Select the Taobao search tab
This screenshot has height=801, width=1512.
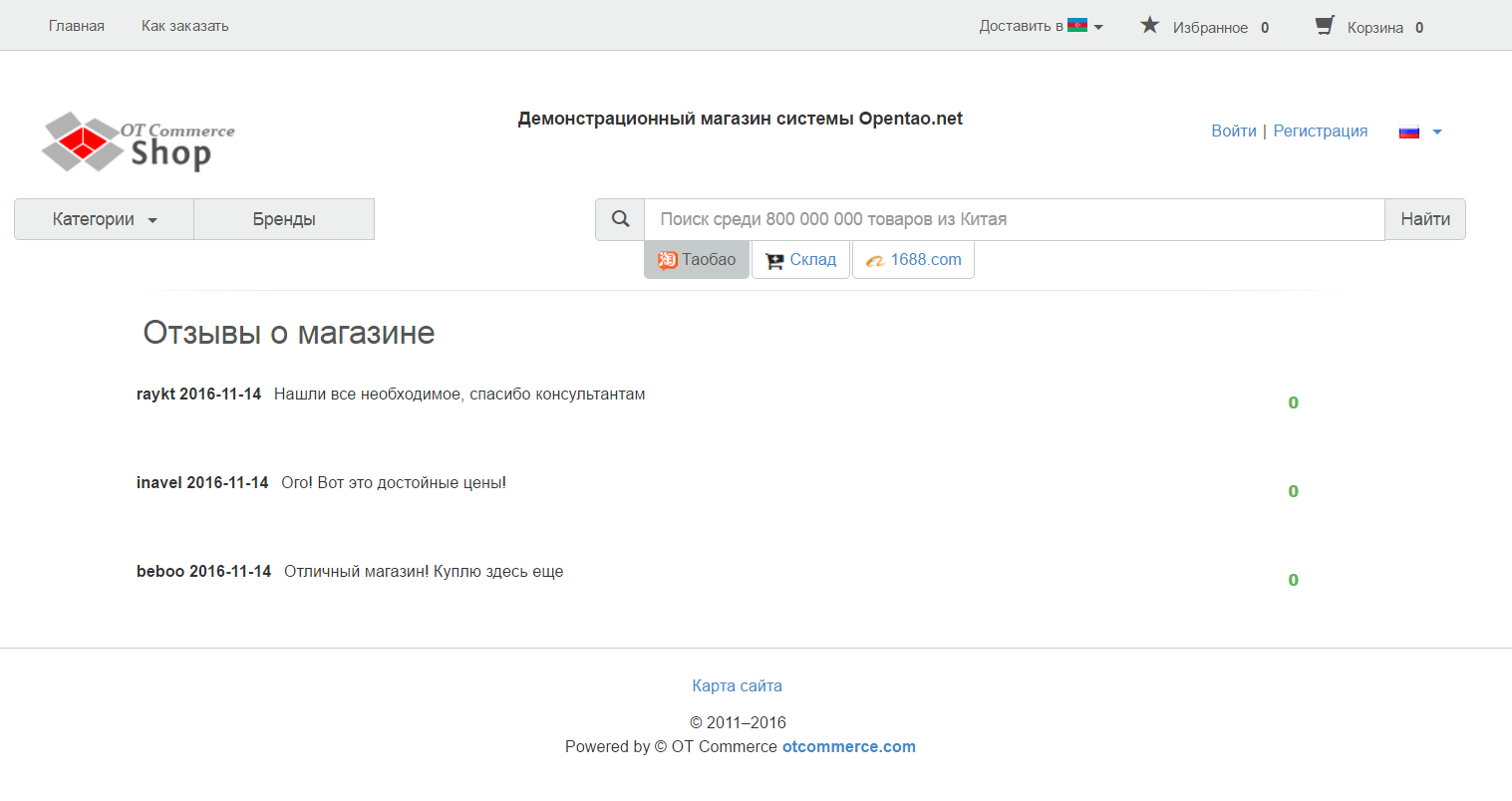(x=697, y=260)
